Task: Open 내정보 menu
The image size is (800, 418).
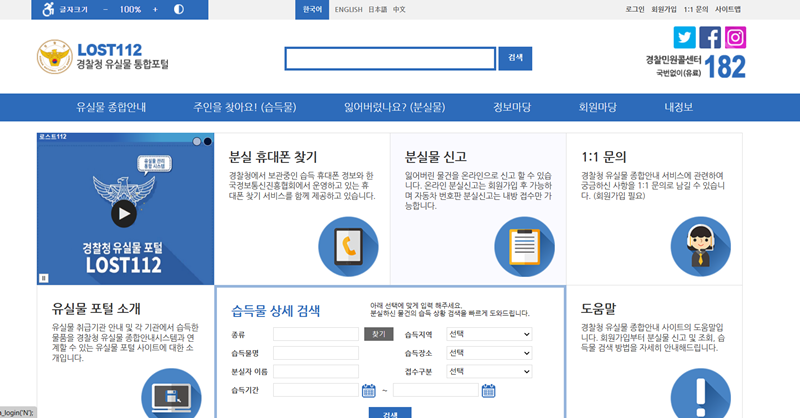Action: [x=679, y=107]
